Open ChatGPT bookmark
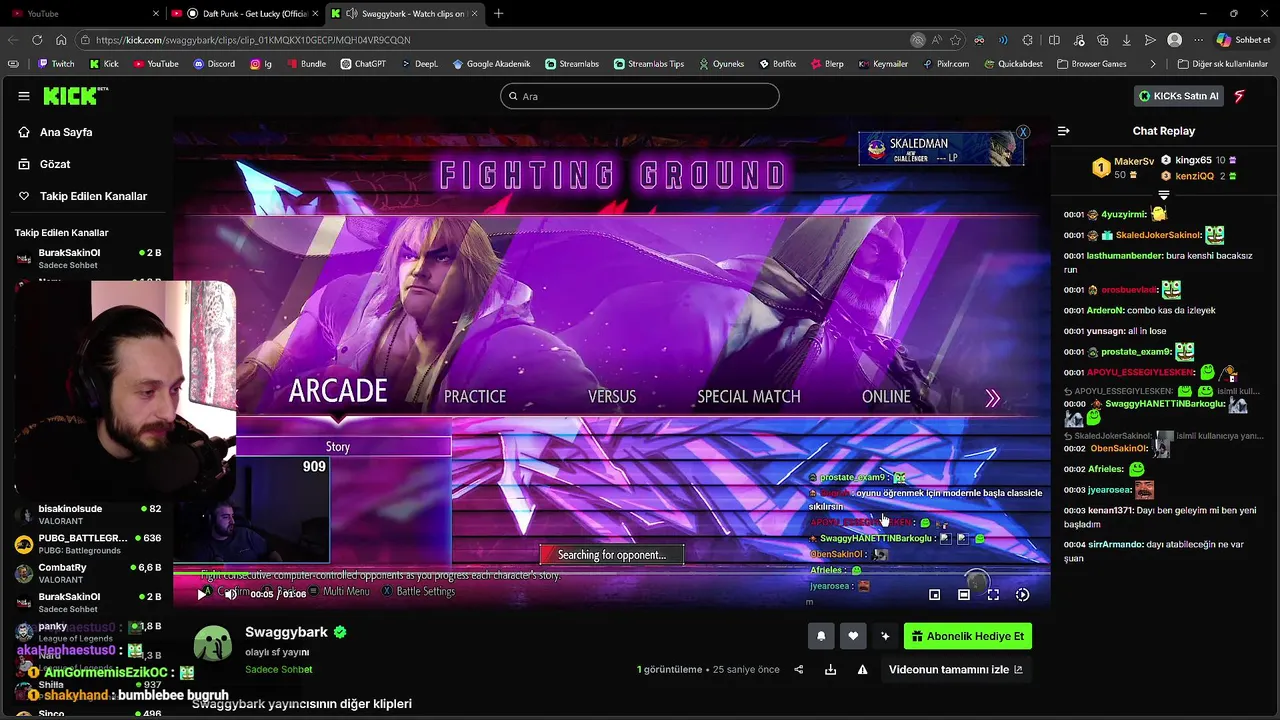 363,64
